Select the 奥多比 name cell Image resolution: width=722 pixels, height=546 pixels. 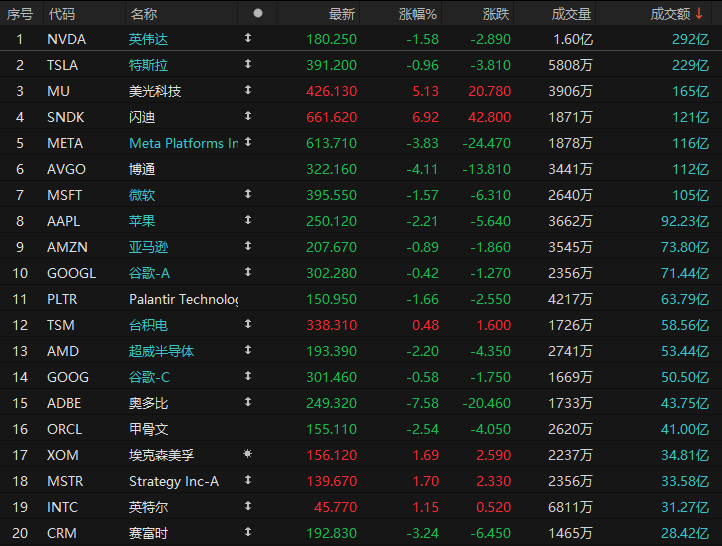pyautogui.click(x=148, y=403)
